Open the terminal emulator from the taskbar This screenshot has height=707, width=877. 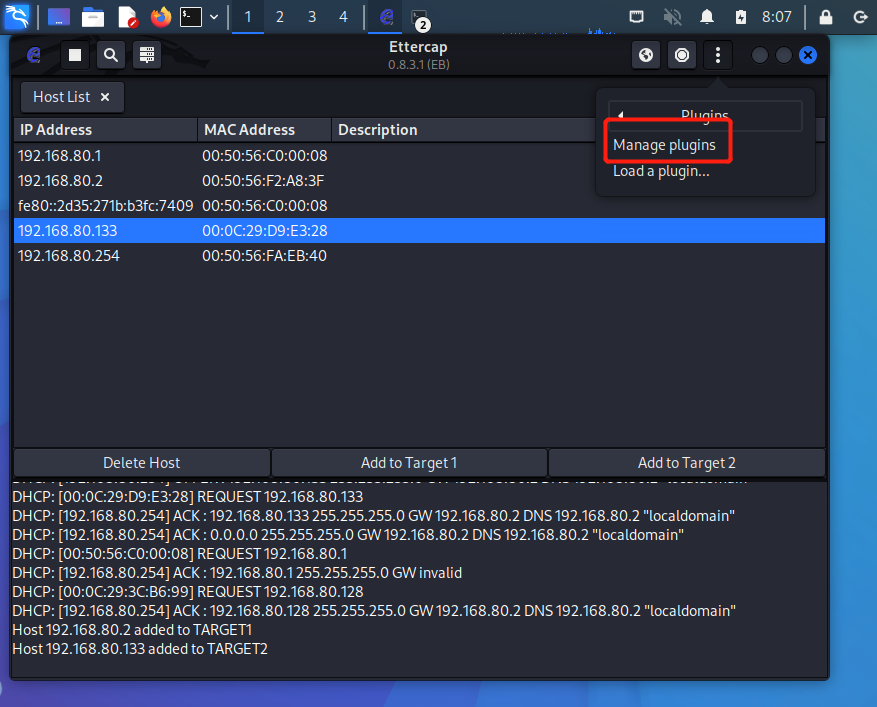pos(191,17)
